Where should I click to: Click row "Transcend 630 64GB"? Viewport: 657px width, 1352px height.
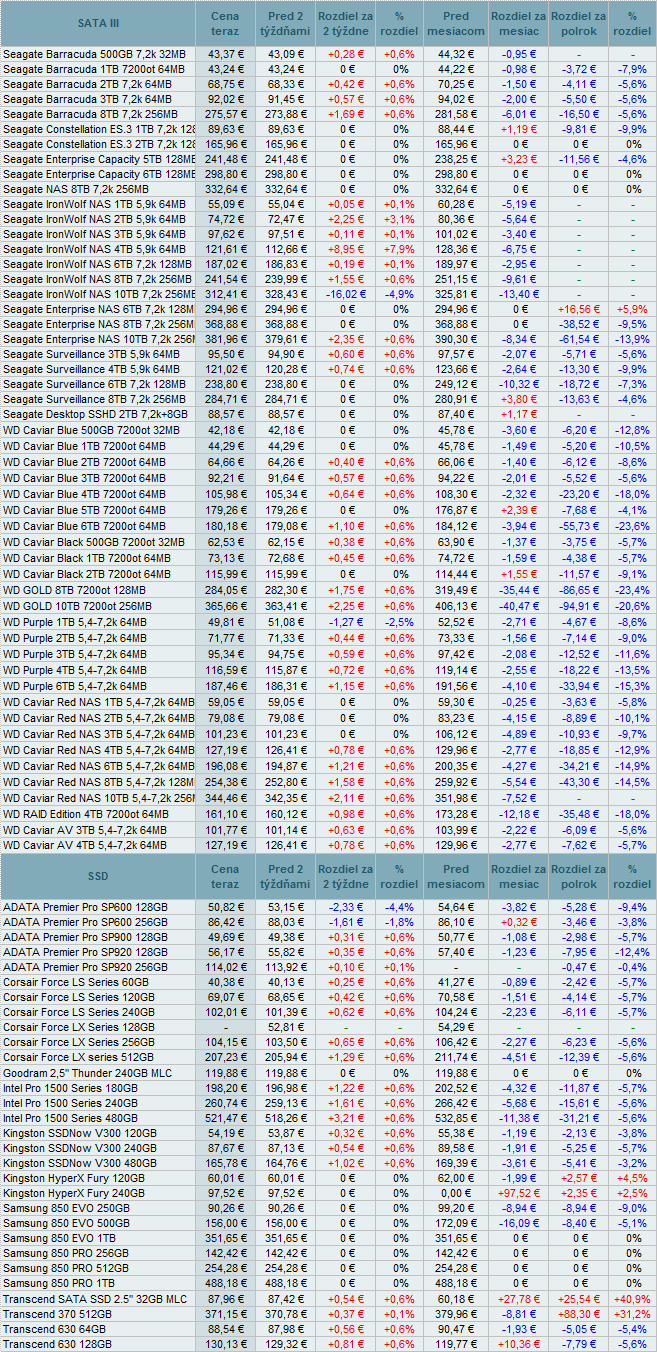click(328, 1329)
